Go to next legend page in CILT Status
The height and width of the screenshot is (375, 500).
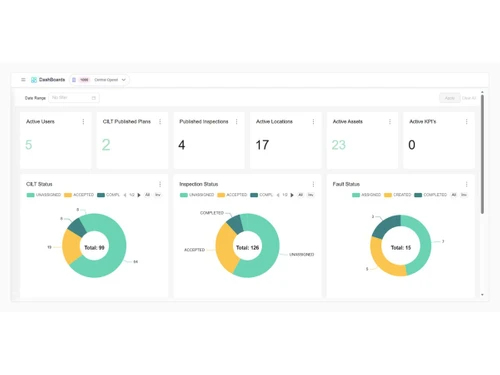139,195
